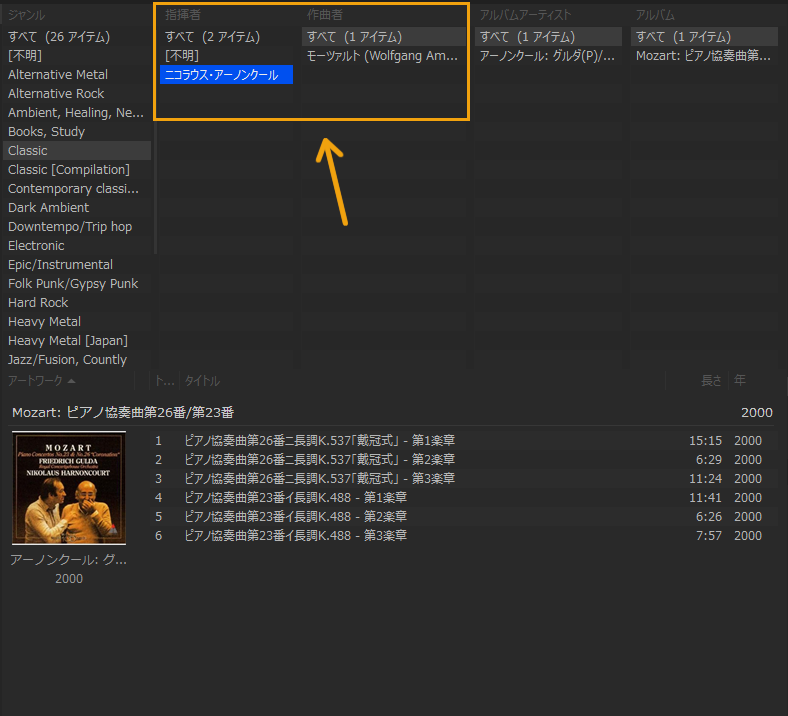Click the 7:57 duration of track 6
The image size is (788, 716).
pyautogui.click(x=709, y=536)
